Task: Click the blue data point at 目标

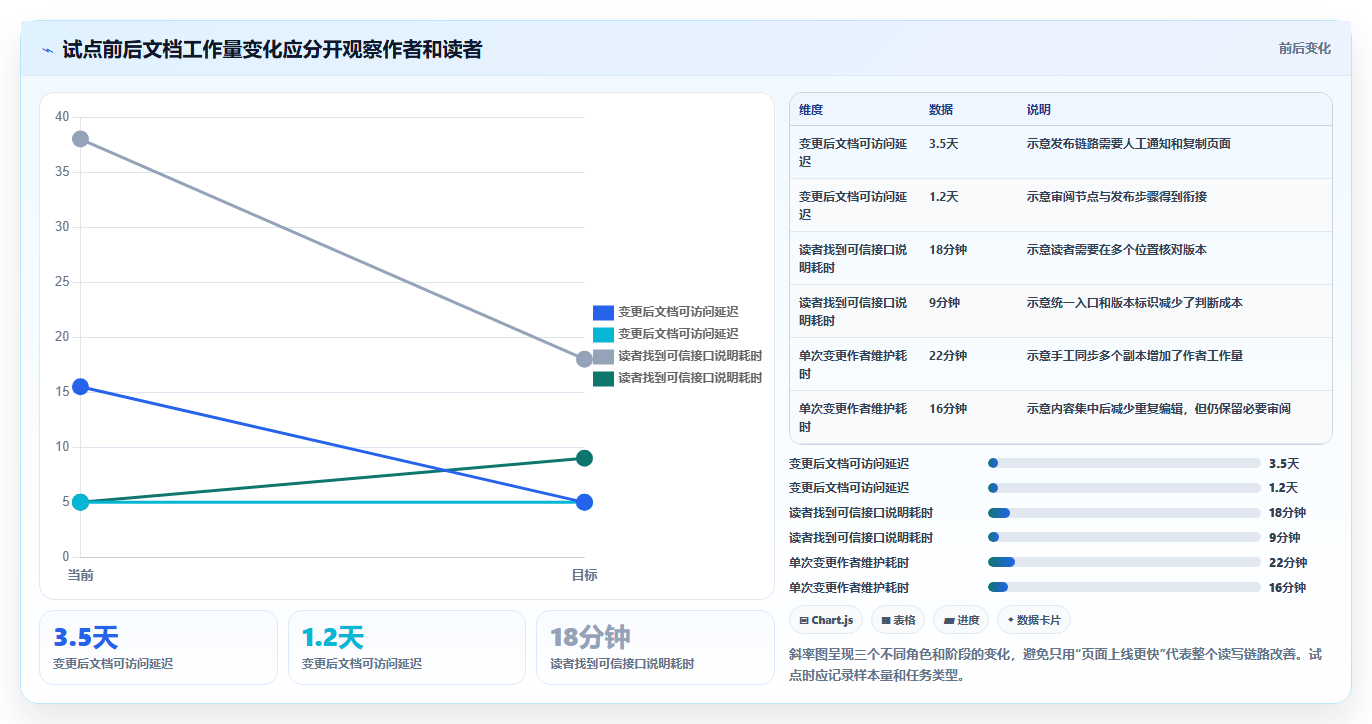Action: (585, 502)
